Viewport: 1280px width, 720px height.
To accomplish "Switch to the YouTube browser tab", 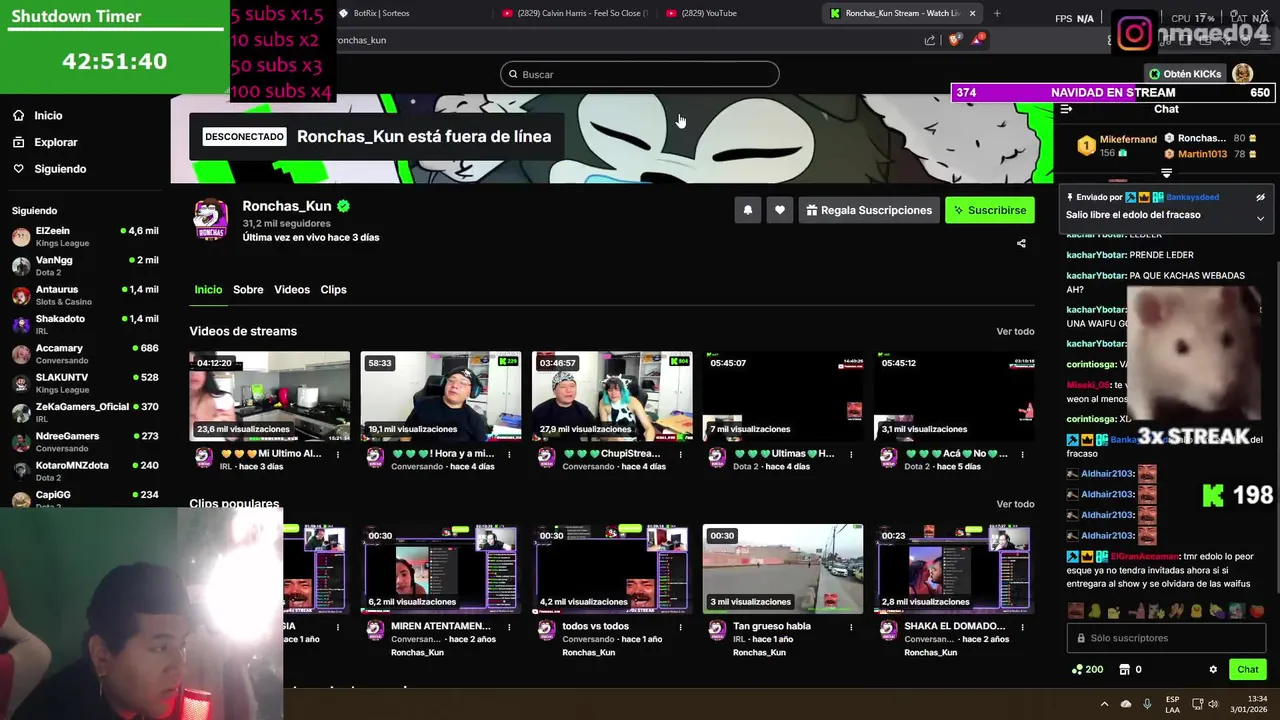I will pyautogui.click(x=738, y=13).
